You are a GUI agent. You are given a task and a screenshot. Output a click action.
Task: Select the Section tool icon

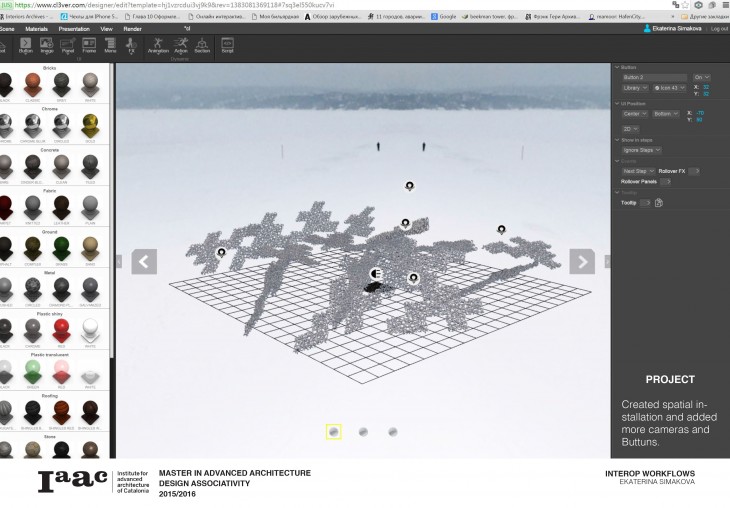pos(202,45)
